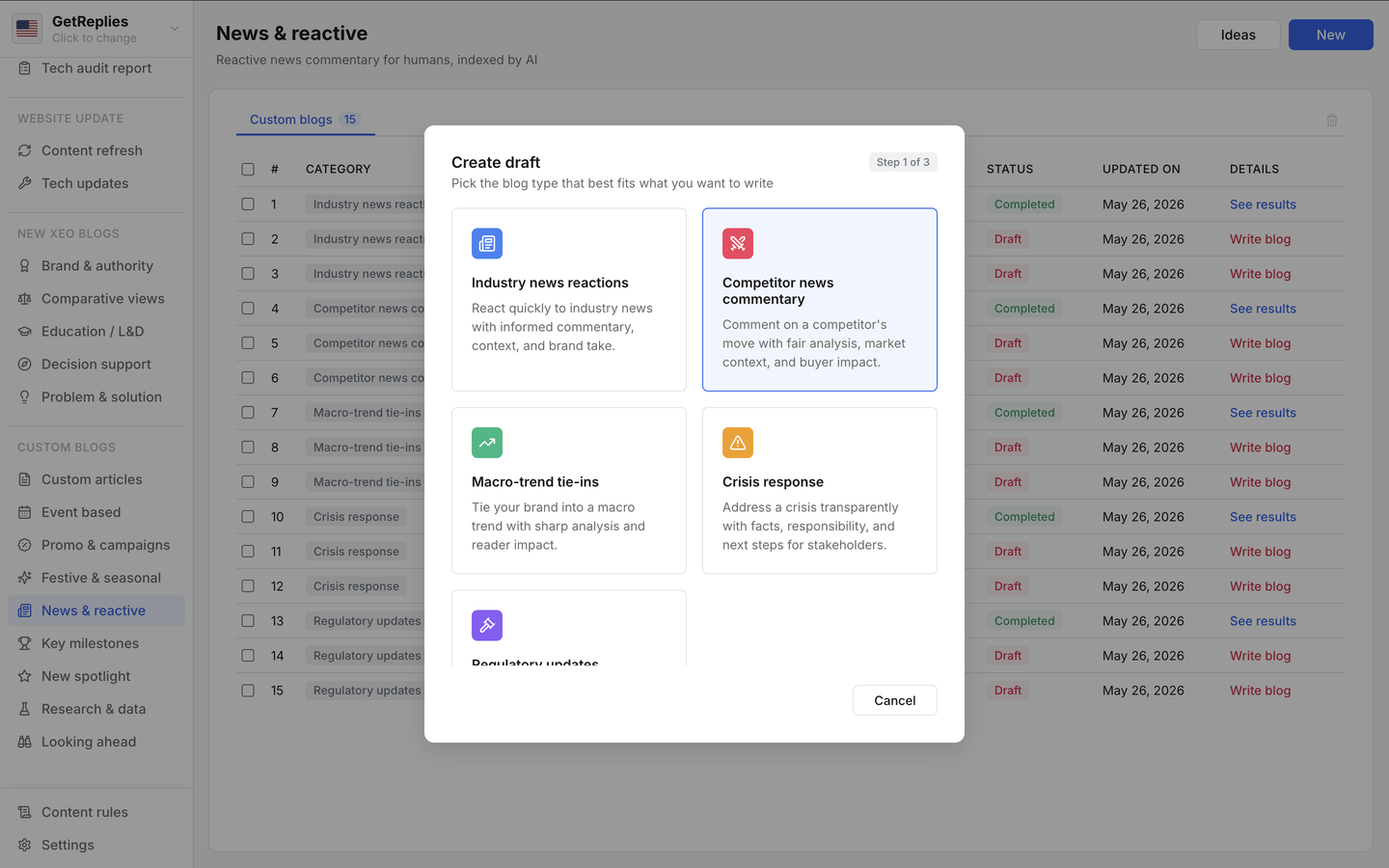Image resolution: width=1389 pixels, height=868 pixels.
Task: Check the checkbox for row 10
Action: click(x=248, y=517)
